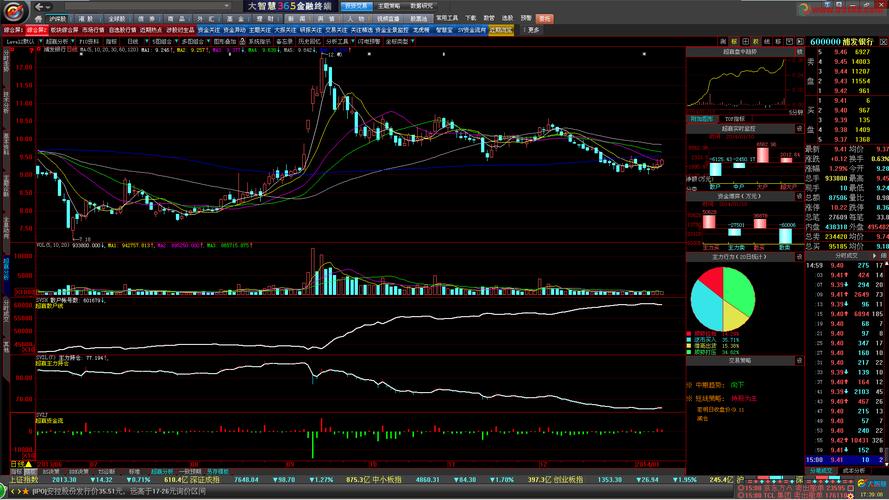This screenshot has height=500, width=889.
Task: Select the 板块综合屏 tab
Action: click(x=64, y=30)
